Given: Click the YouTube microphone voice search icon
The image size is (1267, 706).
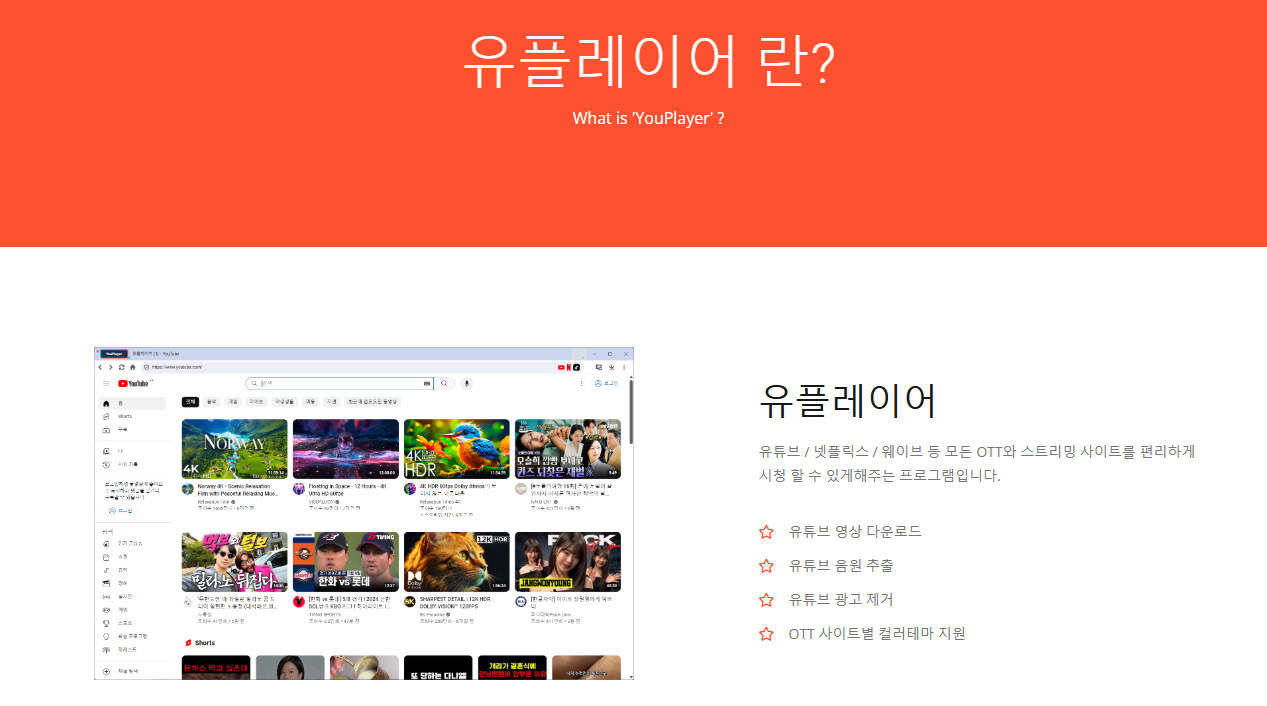Looking at the screenshot, I should tap(466, 383).
